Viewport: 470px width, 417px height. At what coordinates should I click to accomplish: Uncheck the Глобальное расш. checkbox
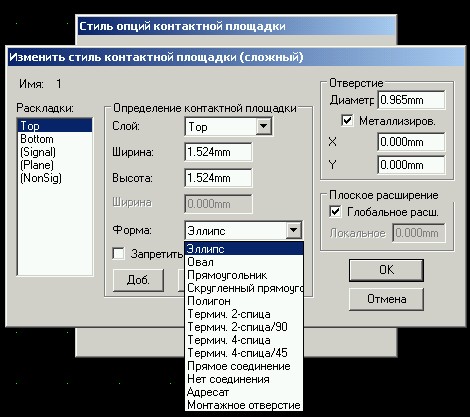335,212
